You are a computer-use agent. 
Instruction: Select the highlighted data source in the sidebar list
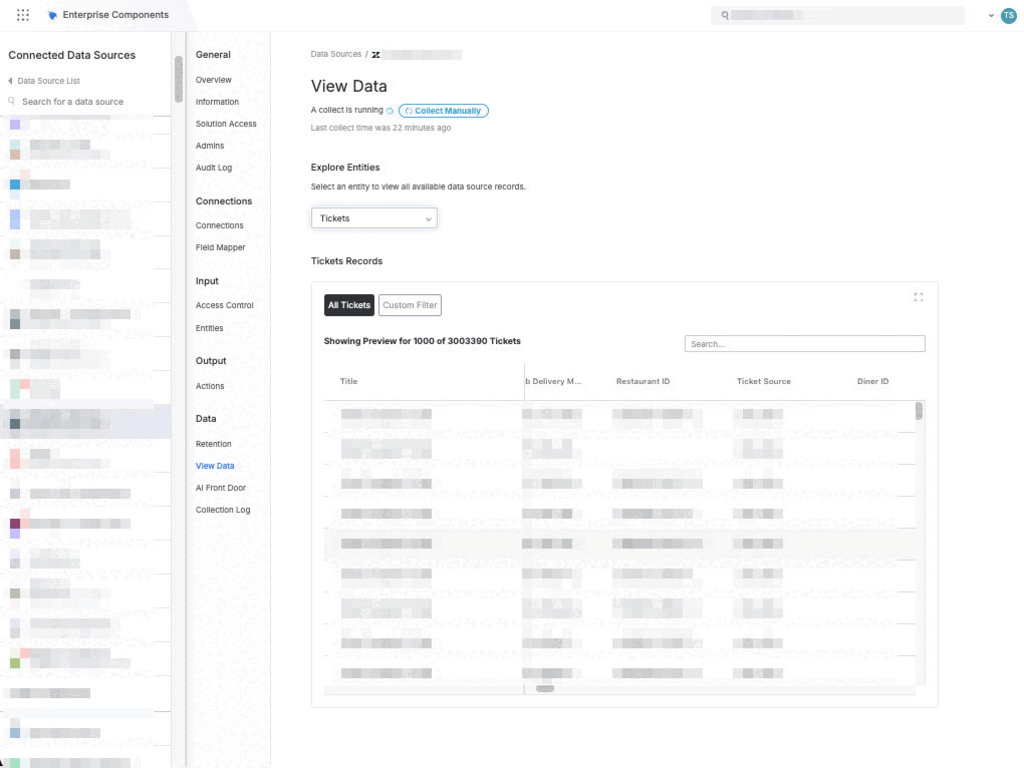85,420
